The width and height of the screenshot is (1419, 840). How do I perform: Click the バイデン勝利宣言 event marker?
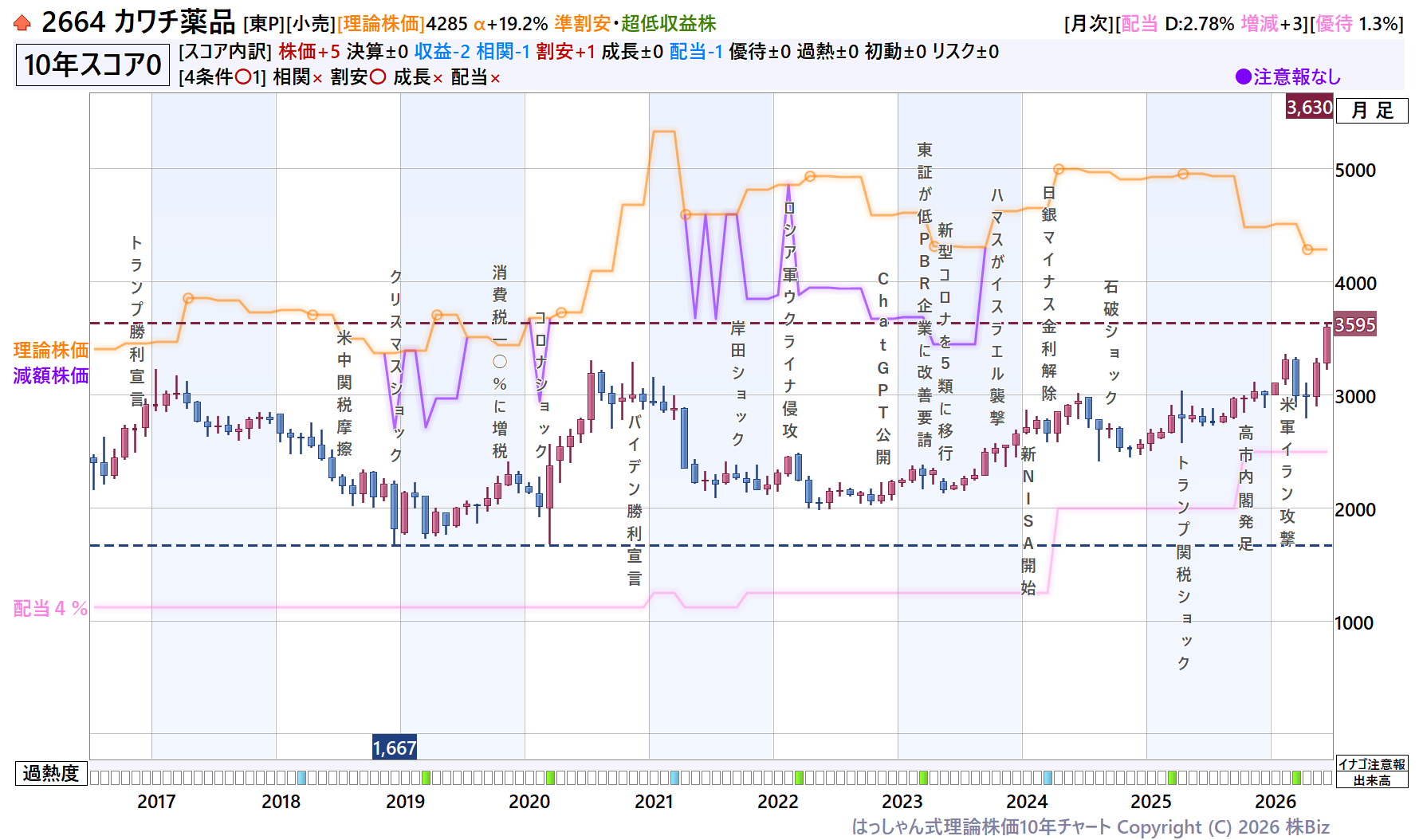pyautogui.click(x=635, y=500)
